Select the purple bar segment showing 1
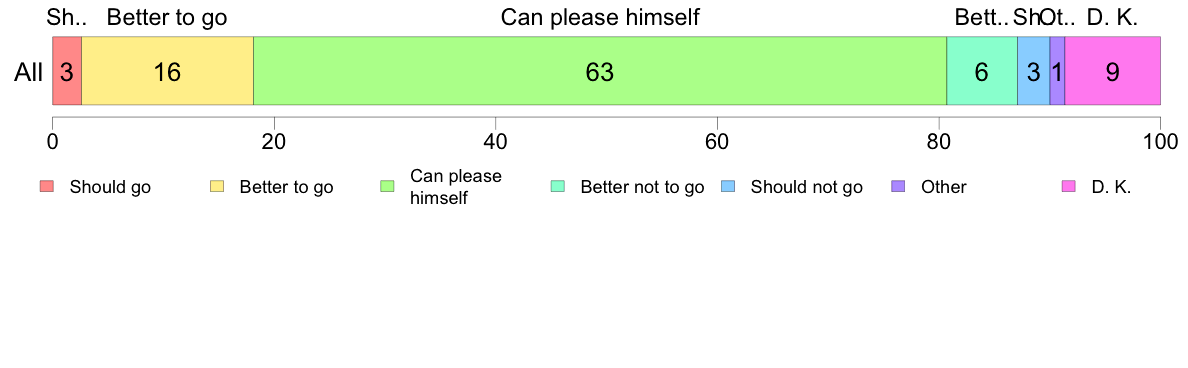Viewport: 1188px width, 368px height. point(1058,70)
